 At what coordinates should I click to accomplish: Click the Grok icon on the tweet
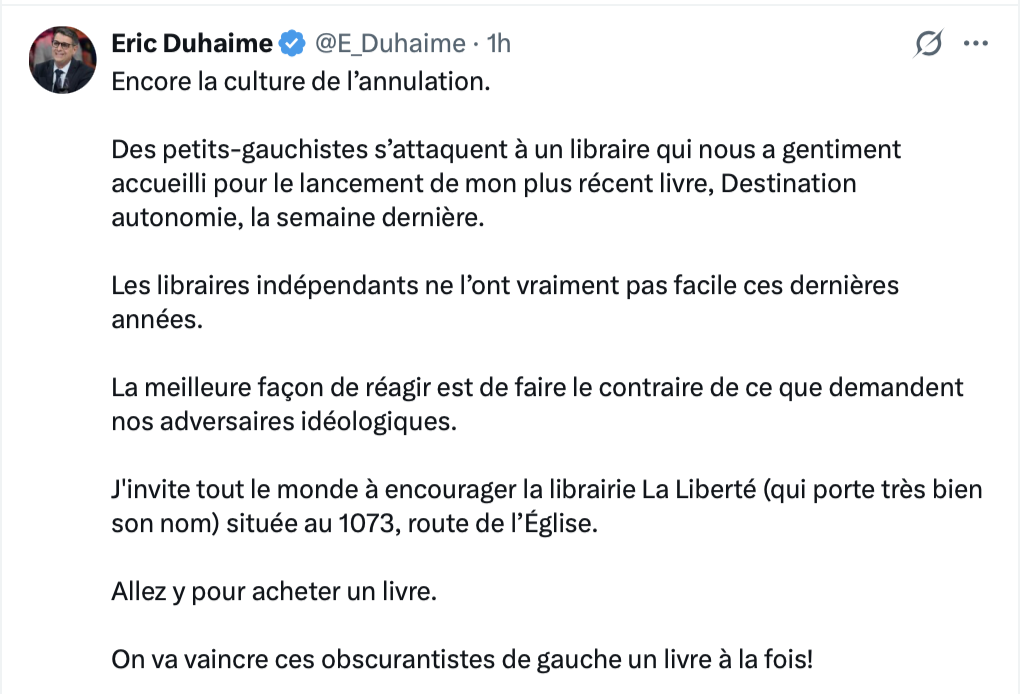[x=928, y=43]
